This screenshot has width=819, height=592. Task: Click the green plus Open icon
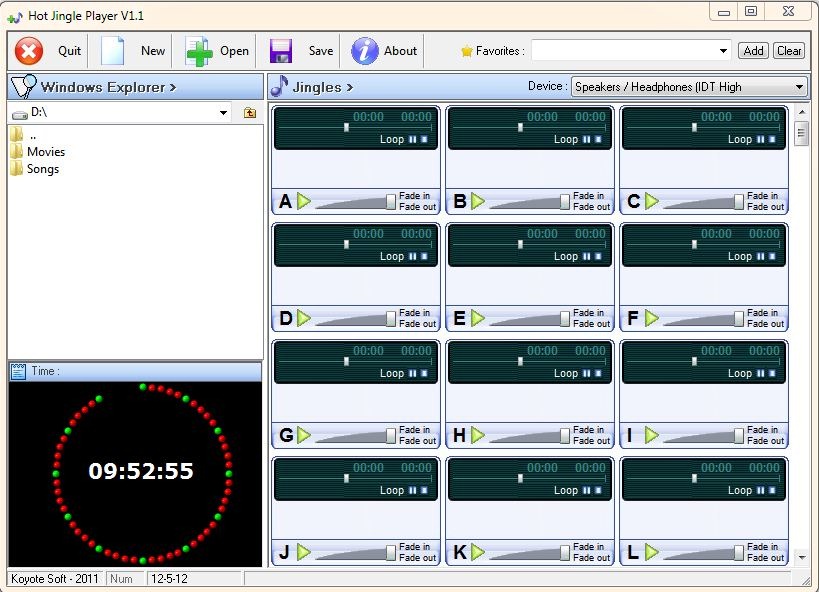click(x=200, y=51)
